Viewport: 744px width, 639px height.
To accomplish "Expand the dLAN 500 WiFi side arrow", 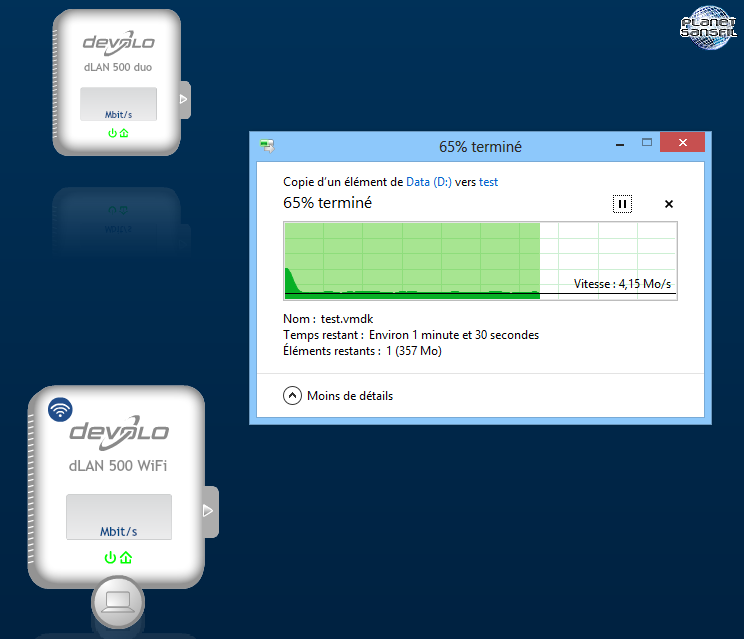I will click(210, 511).
